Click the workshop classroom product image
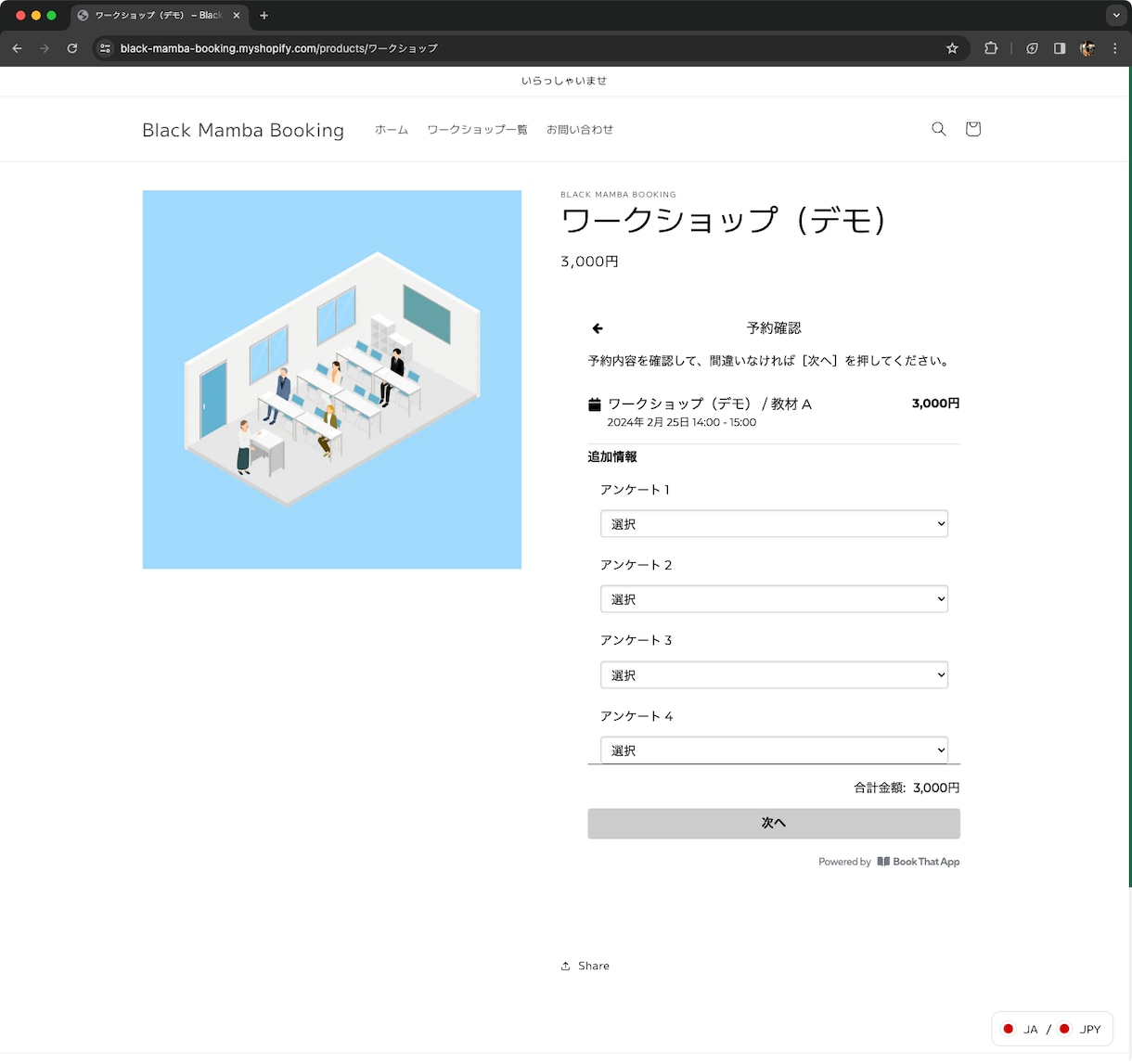This screenshot has height=1064, width=1132. [x=332, y=379]
